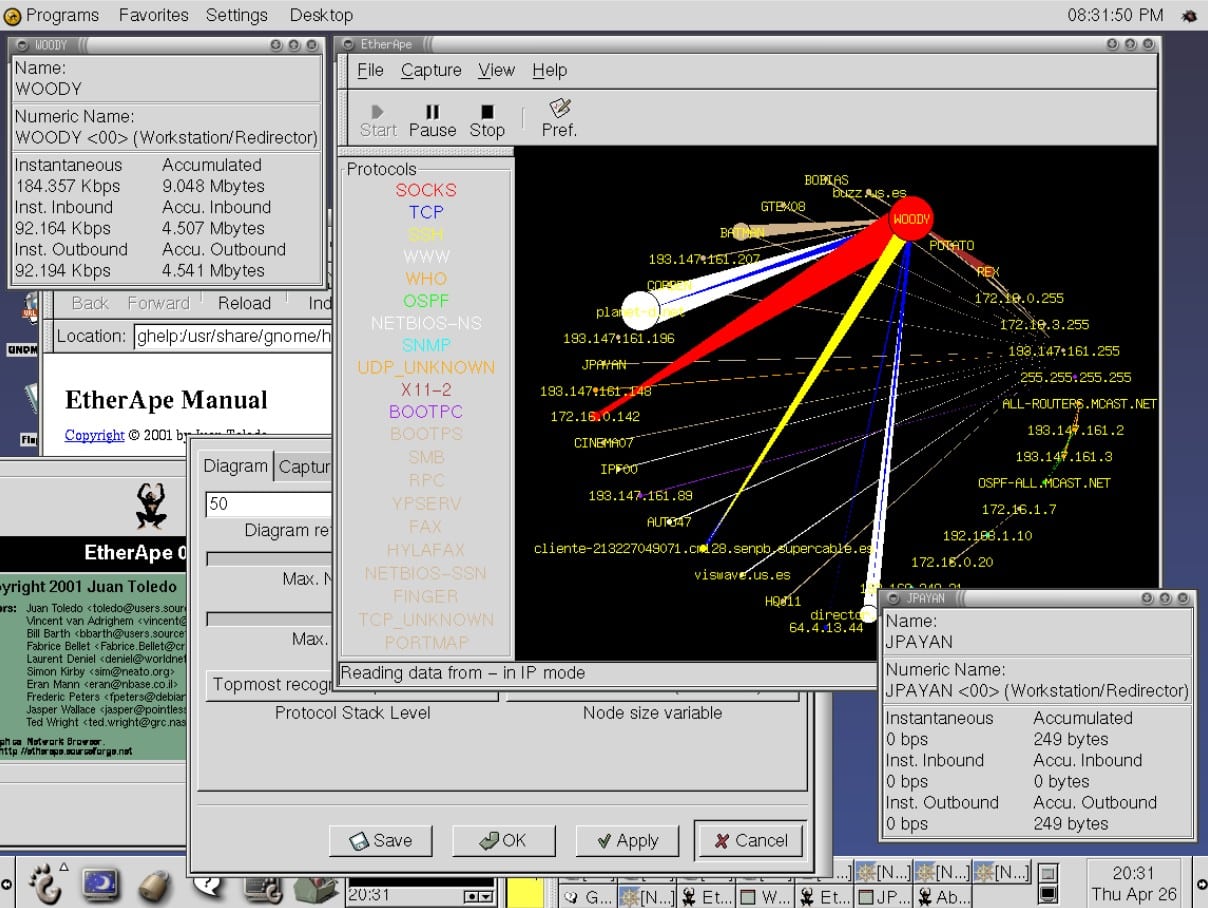
Task: Stop the network capture
Action: click(x=487, y=120)
